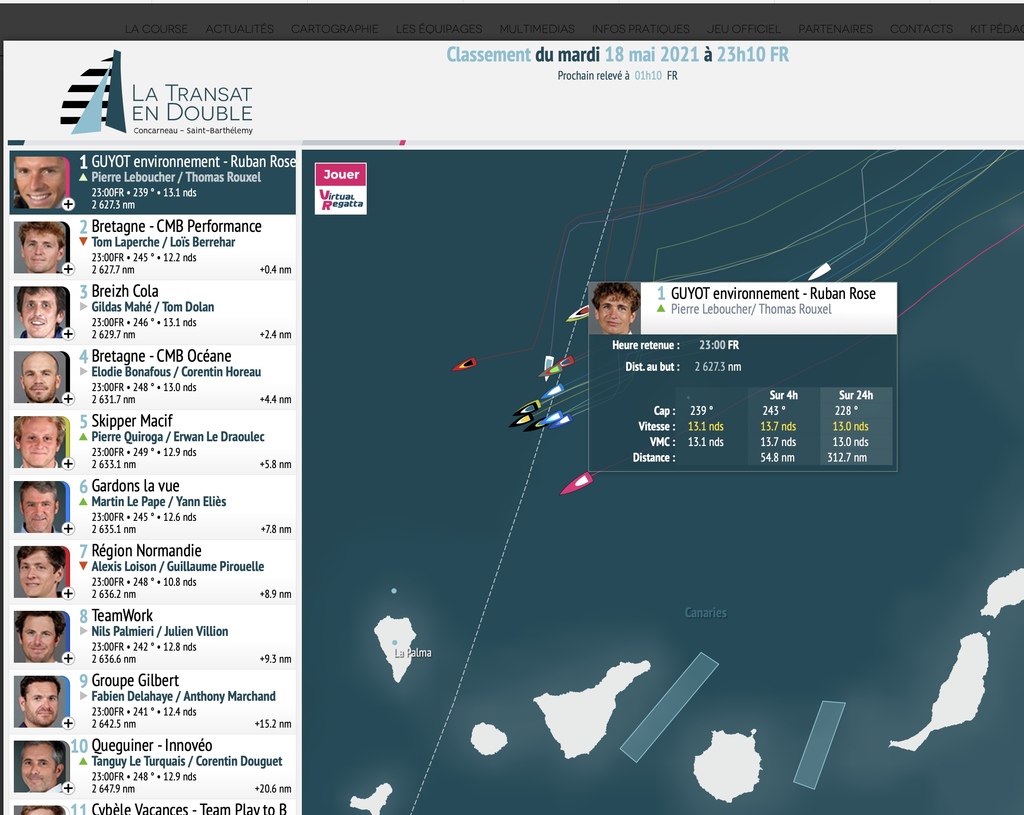Click next update time 01h10
The height and width of the screenshot is (815, 1024).
tap(648, 76)
